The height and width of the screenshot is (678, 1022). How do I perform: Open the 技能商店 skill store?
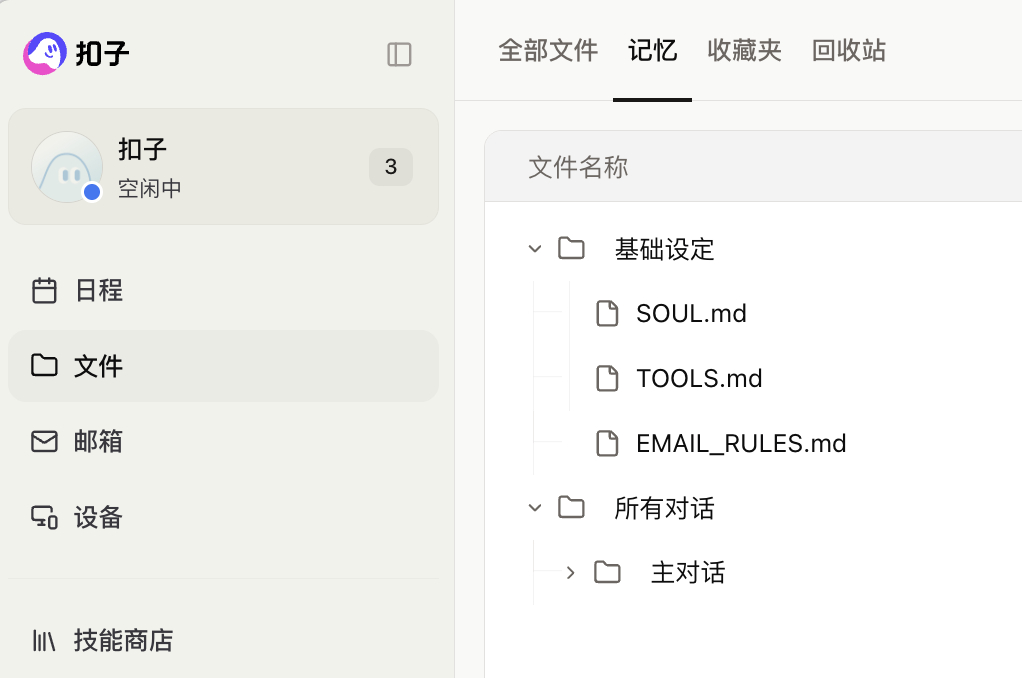(122, 641)
